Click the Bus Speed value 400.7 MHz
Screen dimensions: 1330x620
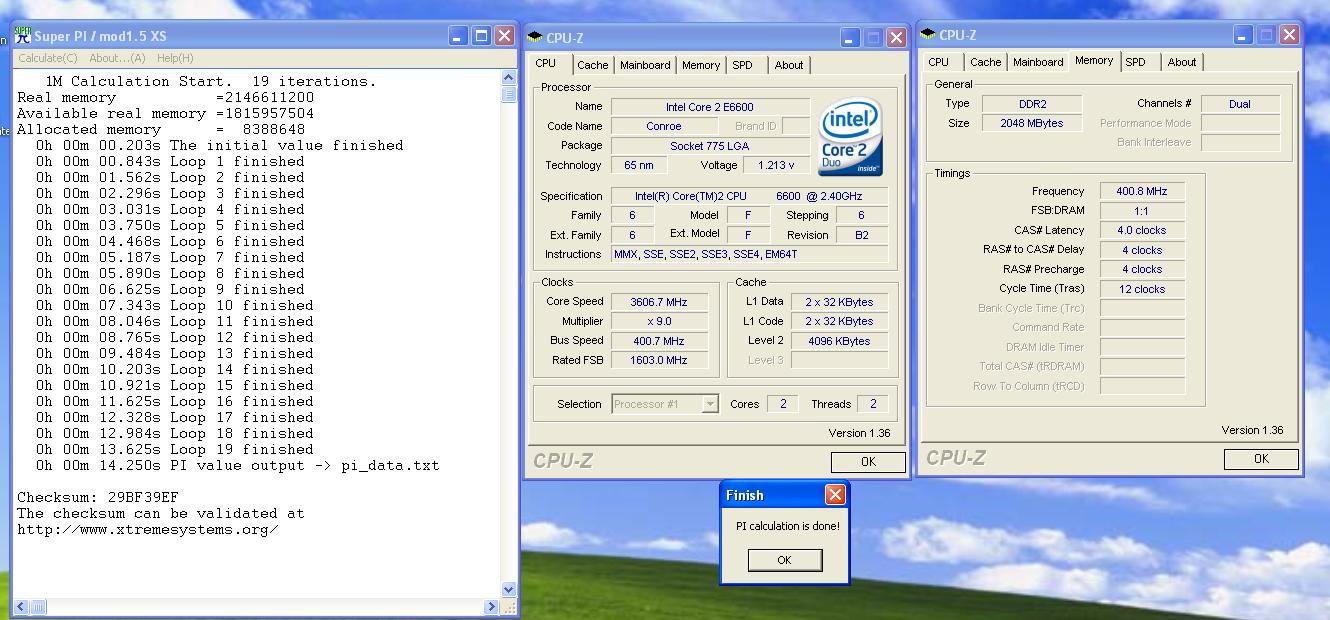[659, 341]
